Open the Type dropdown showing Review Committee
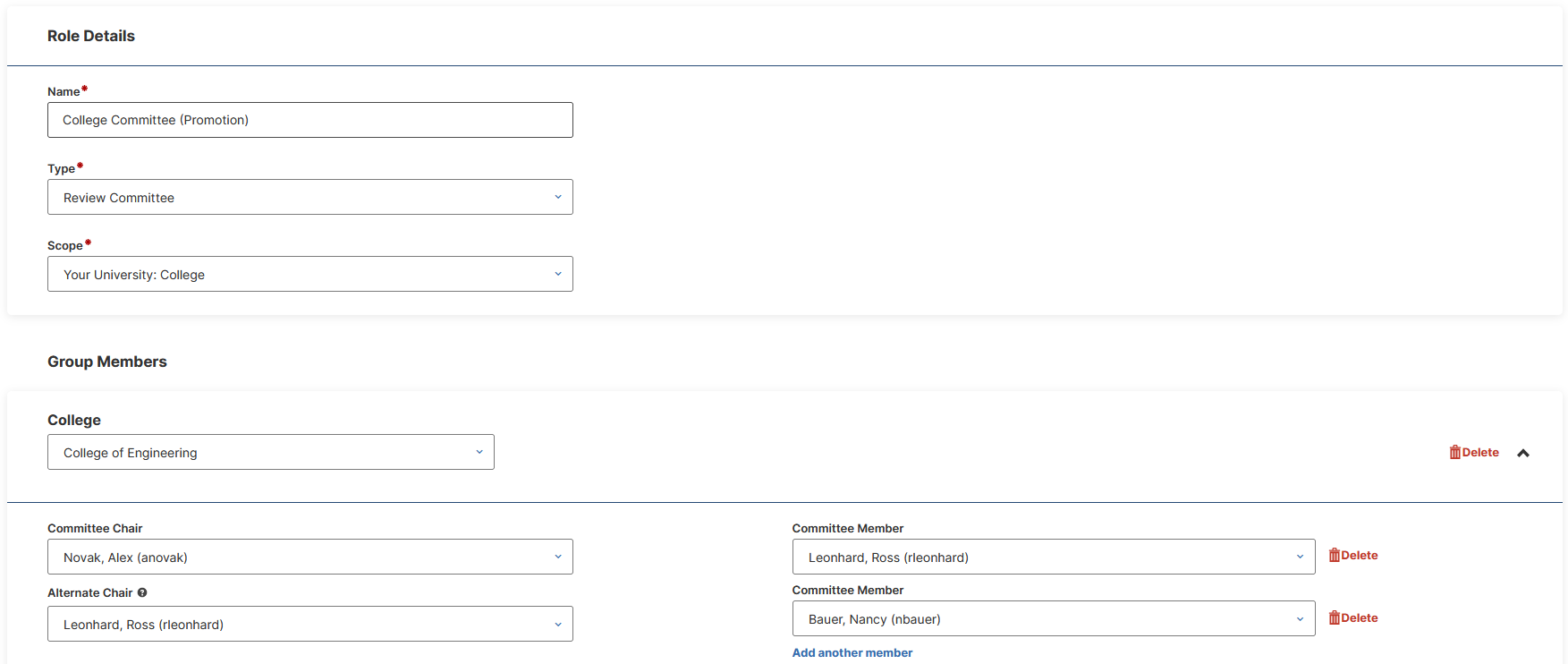 [x=309, y=197]
